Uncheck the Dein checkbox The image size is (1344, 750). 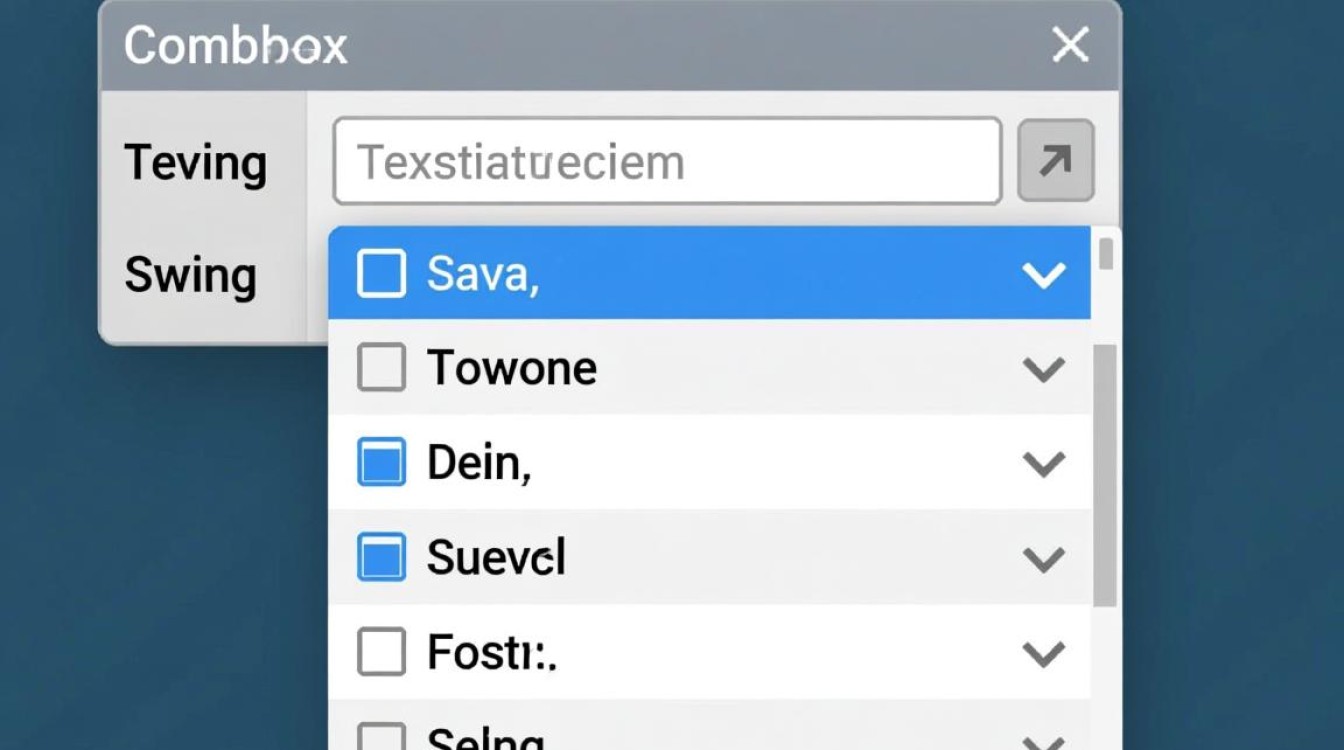(381, 462)
